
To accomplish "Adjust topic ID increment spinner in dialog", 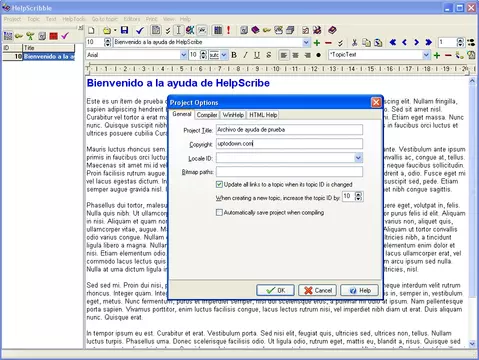I will point(358,197).
